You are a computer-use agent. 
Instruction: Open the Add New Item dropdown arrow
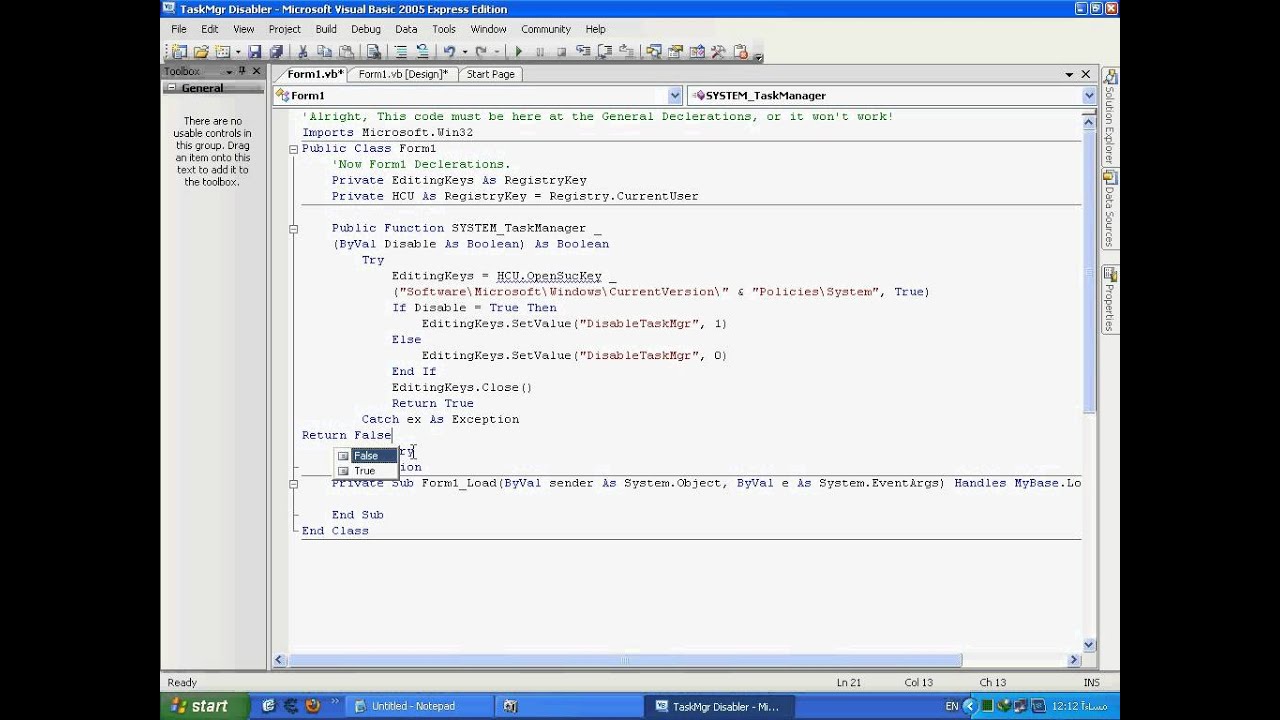click(237, 52)
